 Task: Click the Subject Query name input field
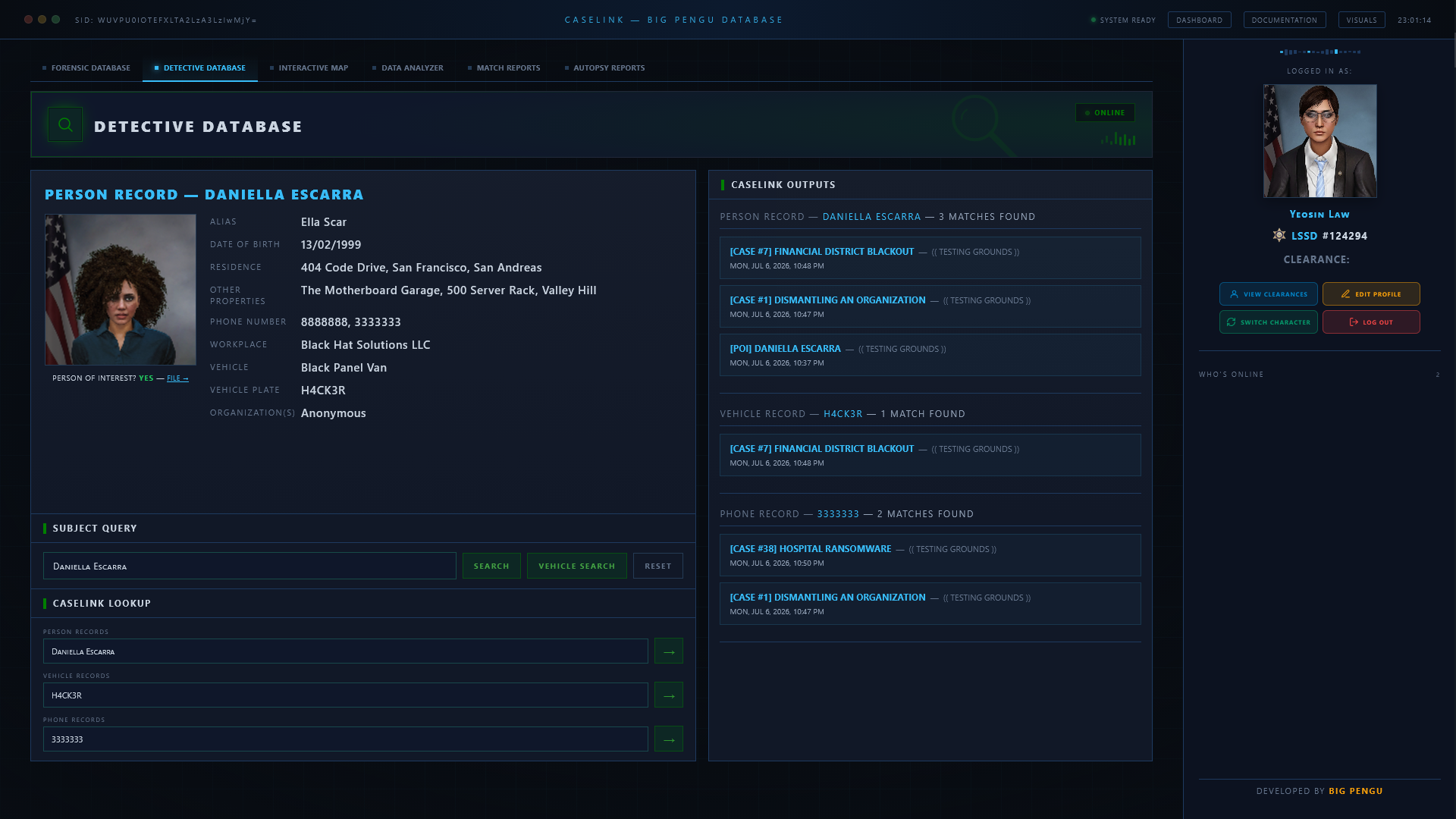pyautogui.click(x=249, y=566)
